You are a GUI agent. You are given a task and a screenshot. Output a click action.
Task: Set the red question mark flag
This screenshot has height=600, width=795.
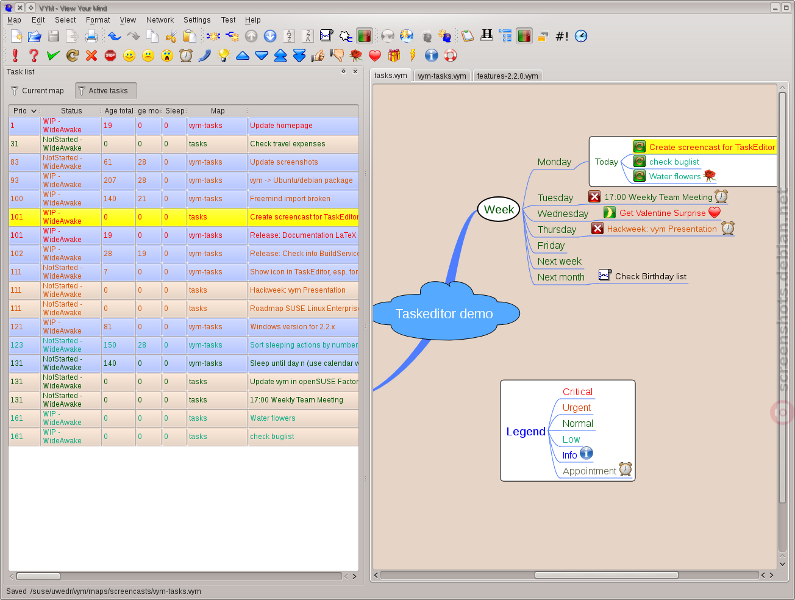(x=33, y=55)
